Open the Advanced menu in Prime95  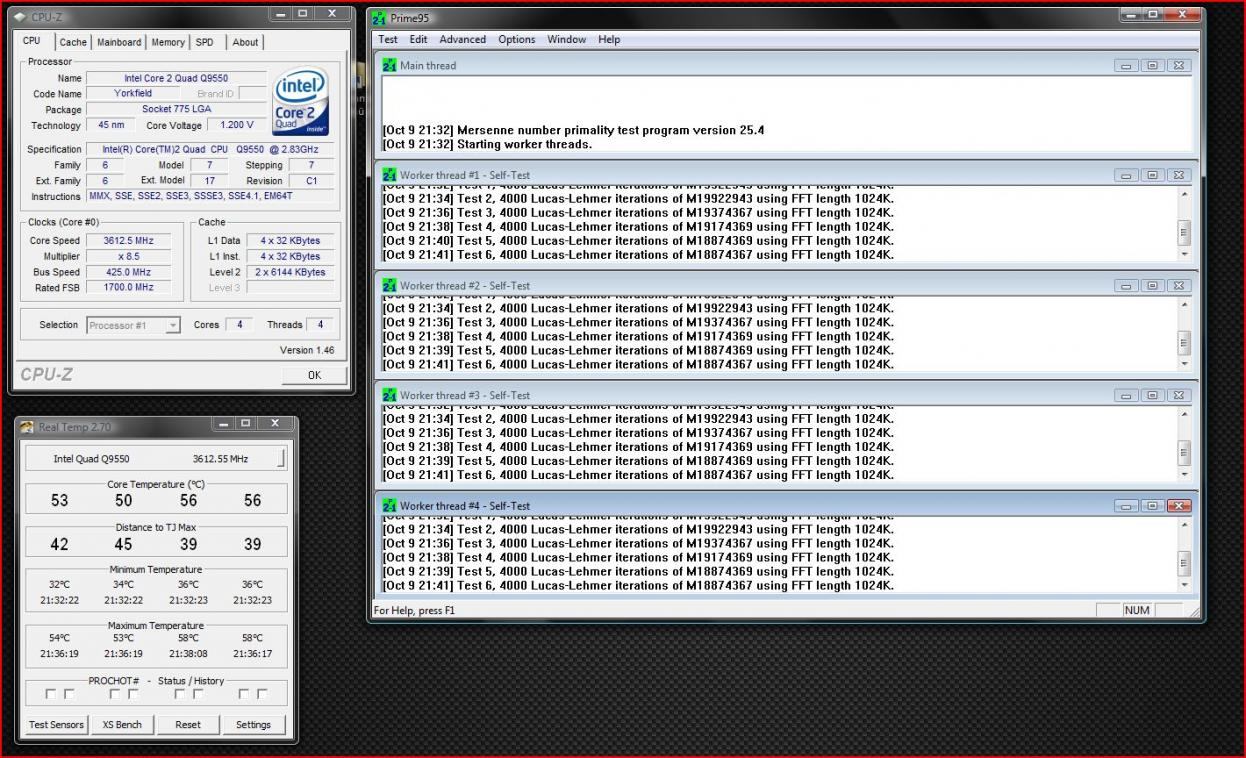click(x=462, y=39)
